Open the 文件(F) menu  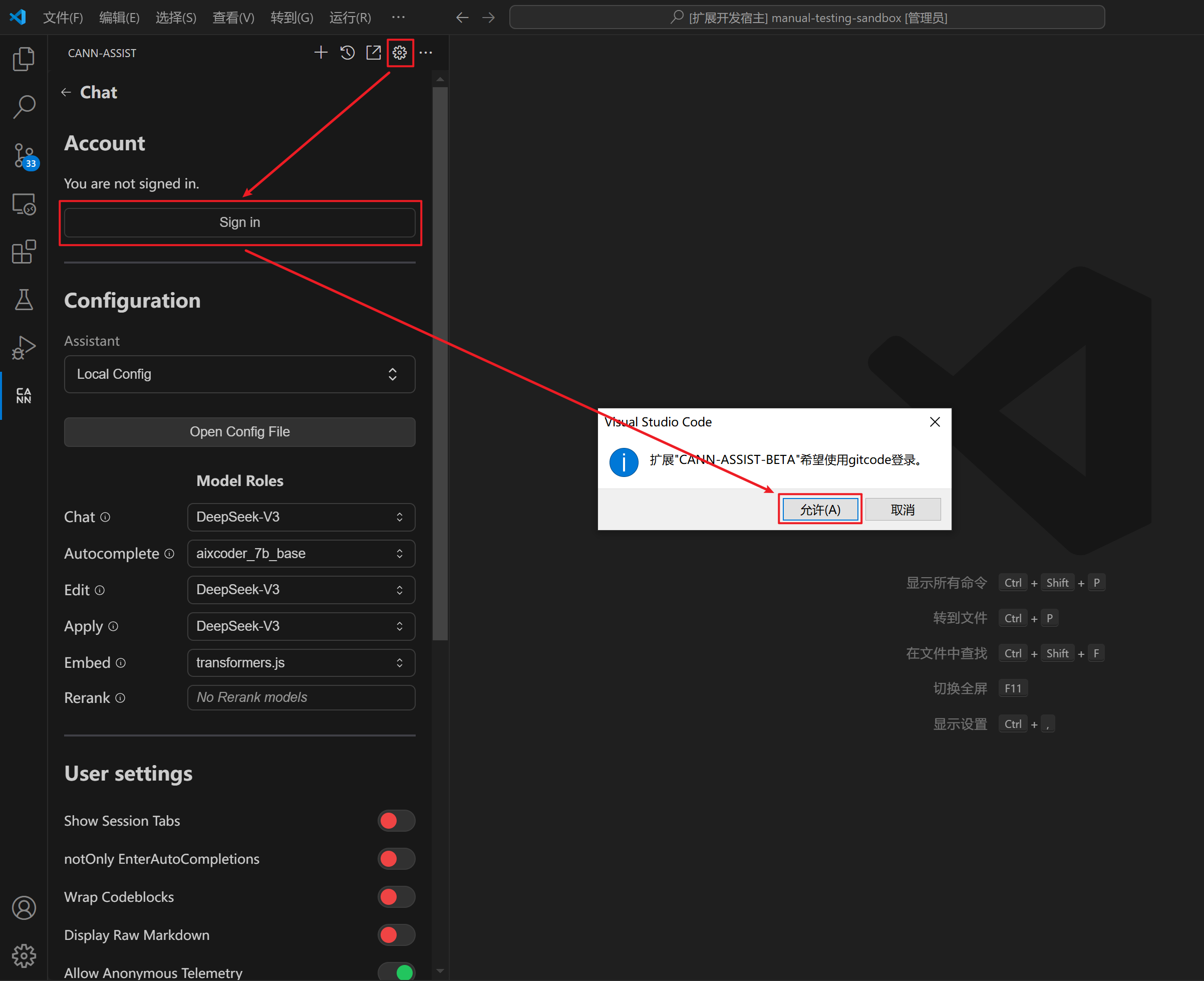[x=63, y=18]
